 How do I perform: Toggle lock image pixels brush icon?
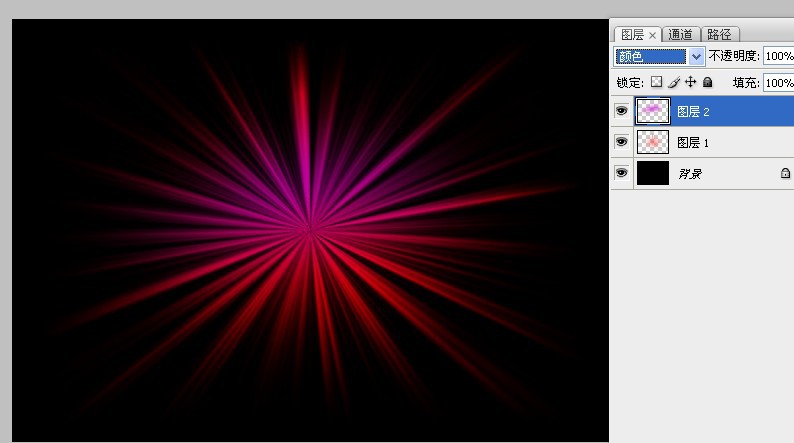point(673,82)
